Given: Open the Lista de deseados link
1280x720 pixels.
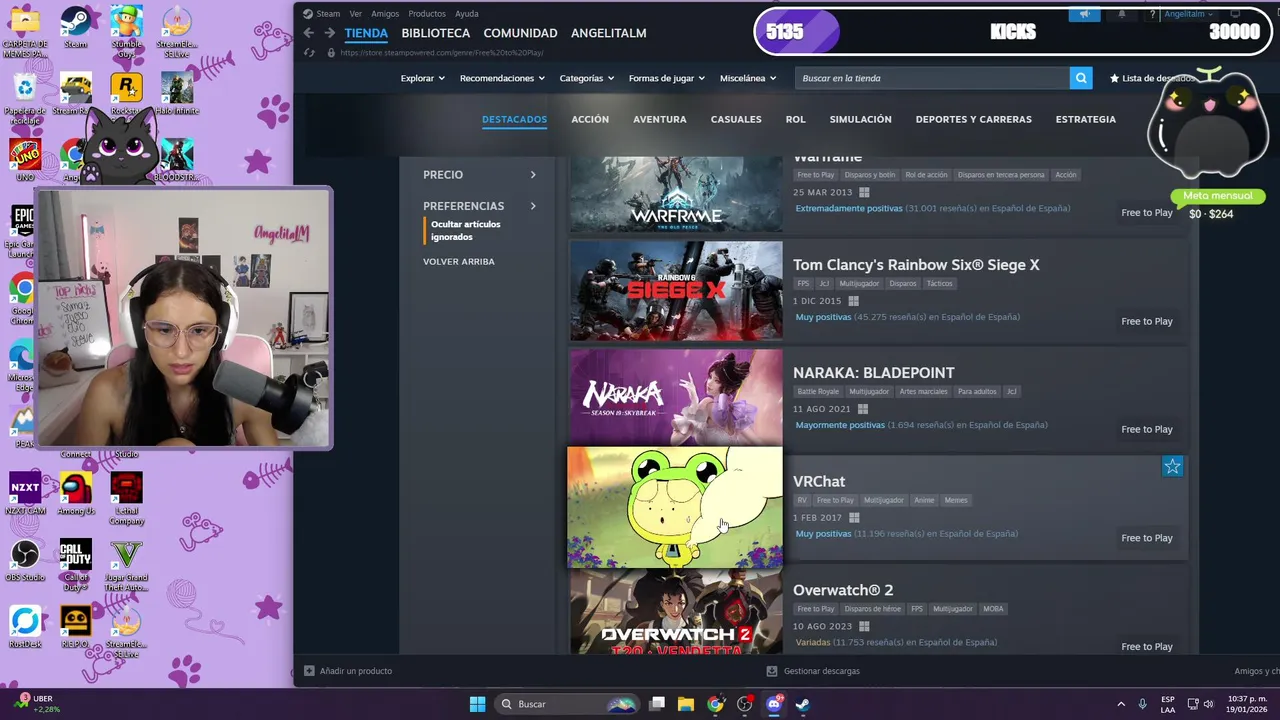Looking at the screenshot, I should click(x=1152, y=78).
